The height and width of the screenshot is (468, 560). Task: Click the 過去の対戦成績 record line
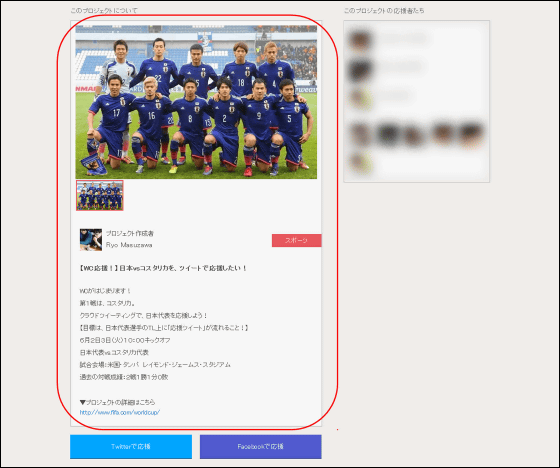click(x=124, y=377)
